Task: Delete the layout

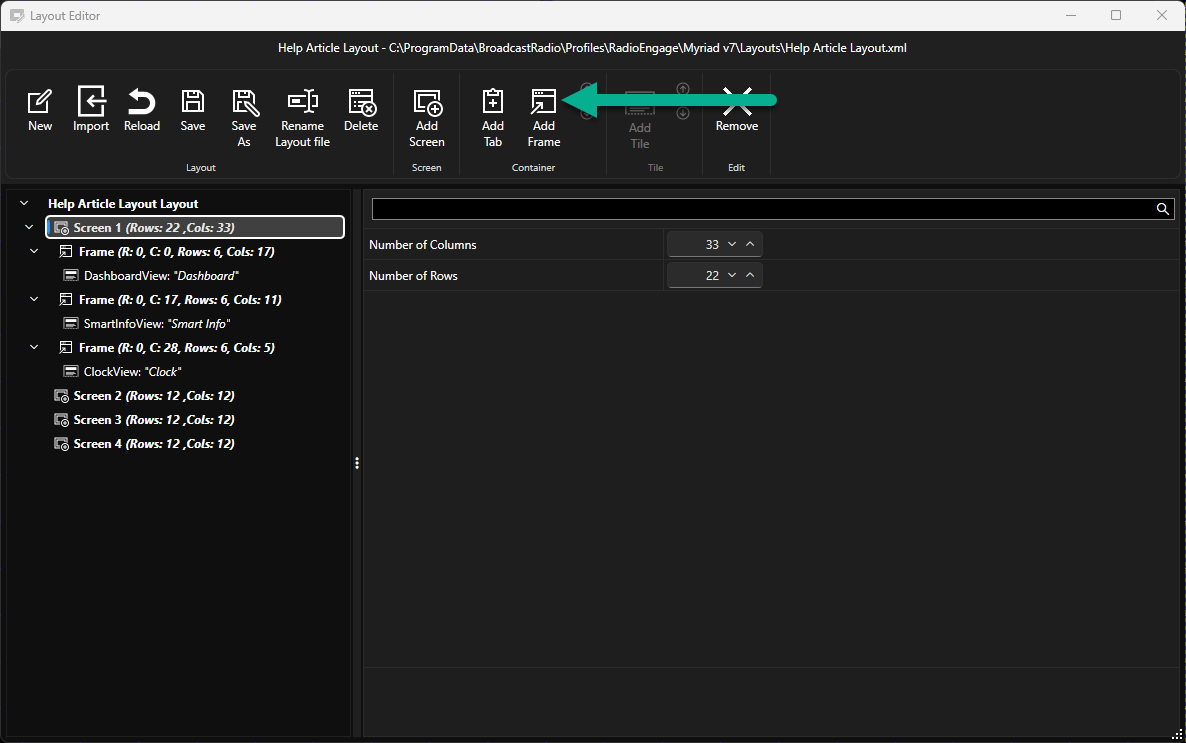Action: click(361, 110)
